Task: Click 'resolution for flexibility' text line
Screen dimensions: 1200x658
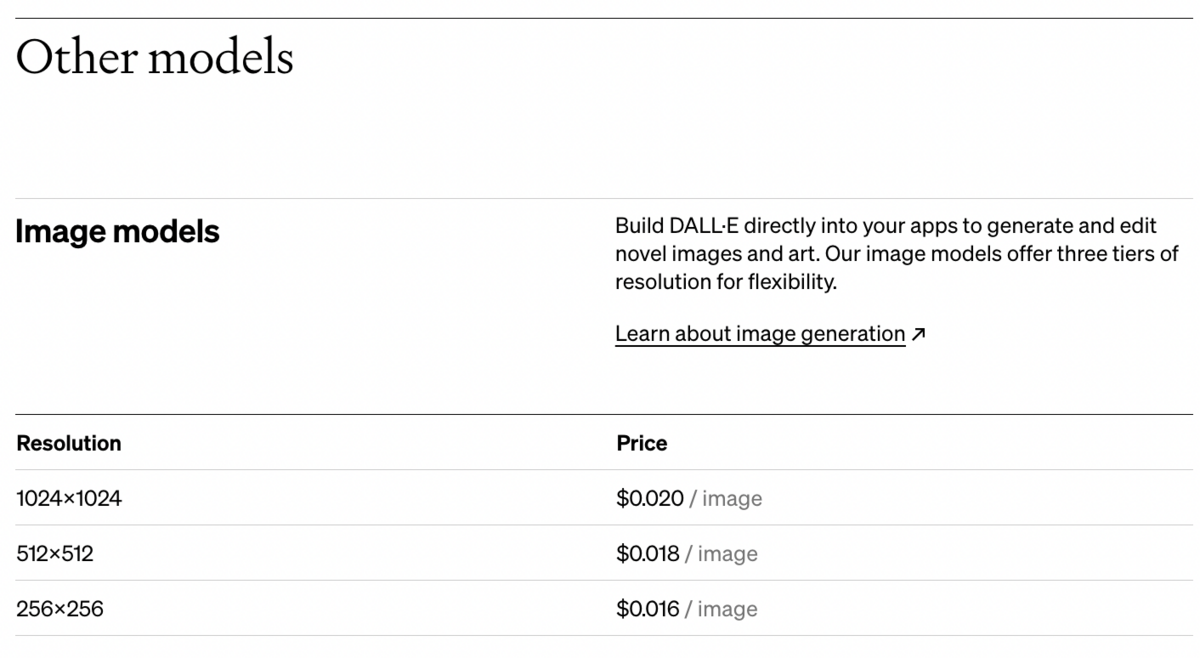Action: click(x=726, y=282)
